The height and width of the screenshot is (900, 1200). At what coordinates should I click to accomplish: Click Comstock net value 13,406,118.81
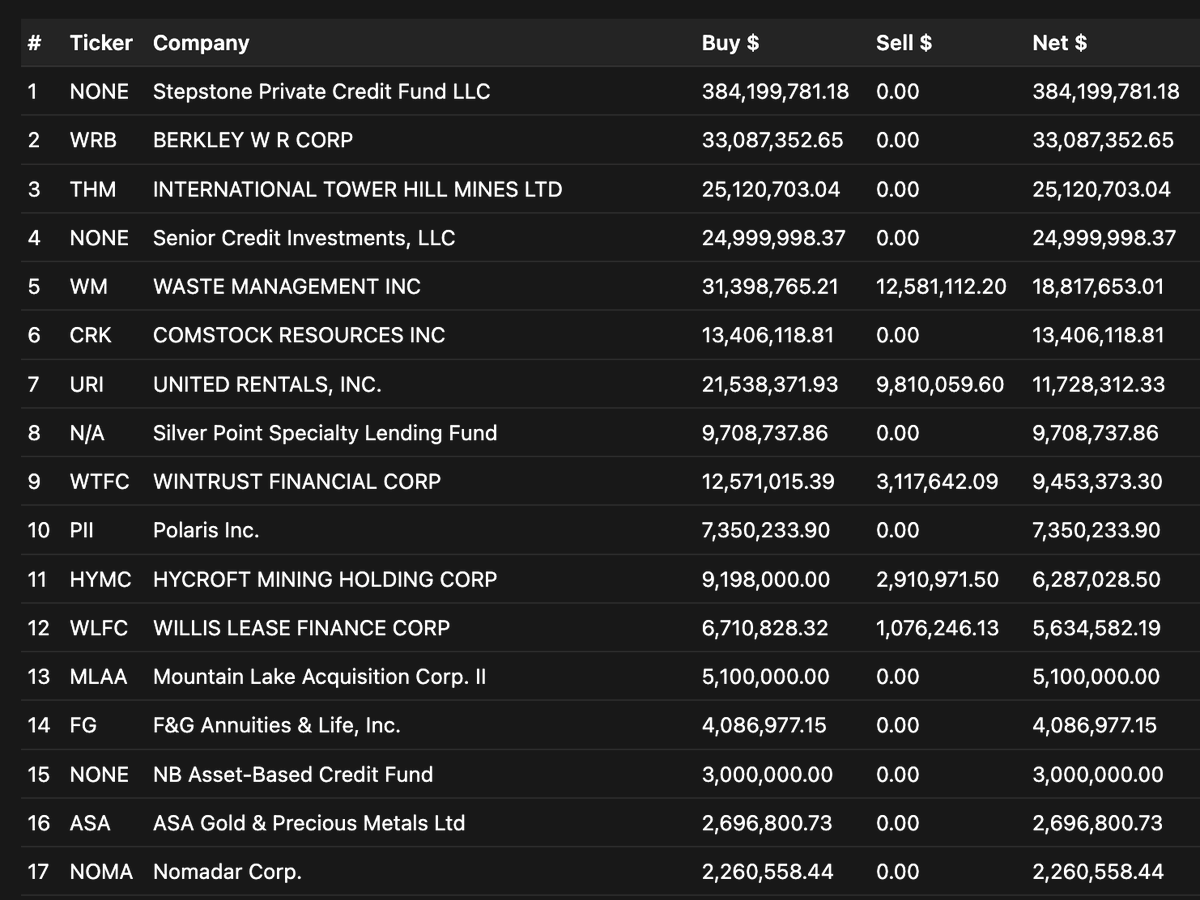(x=1098, y=336)
